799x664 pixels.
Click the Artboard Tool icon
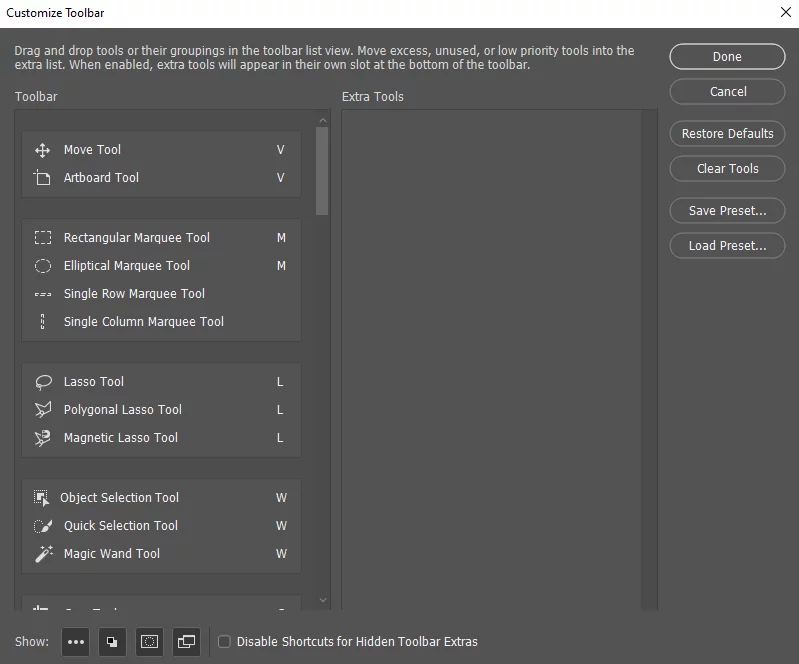click(42, 178)
